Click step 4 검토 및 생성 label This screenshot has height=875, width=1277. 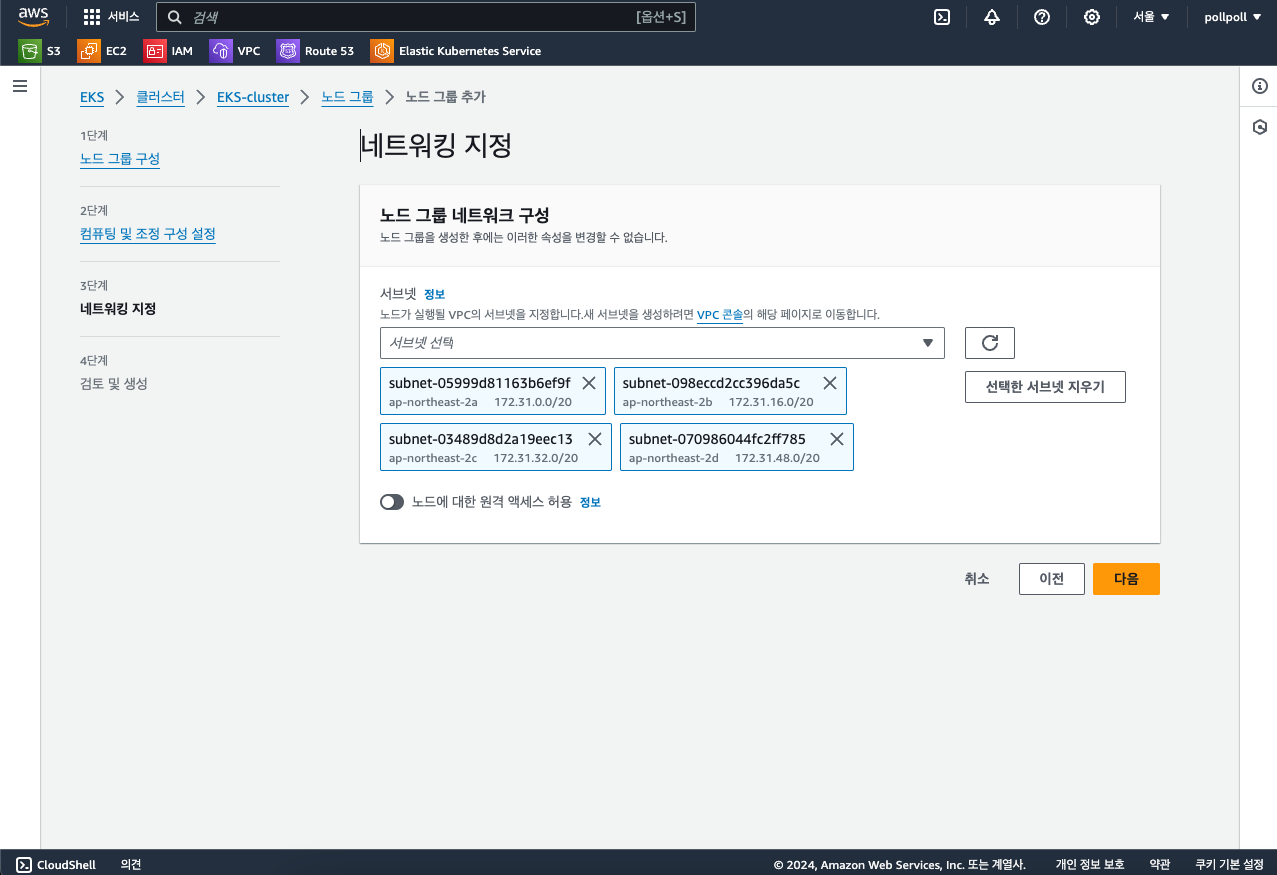pos(114,384)
